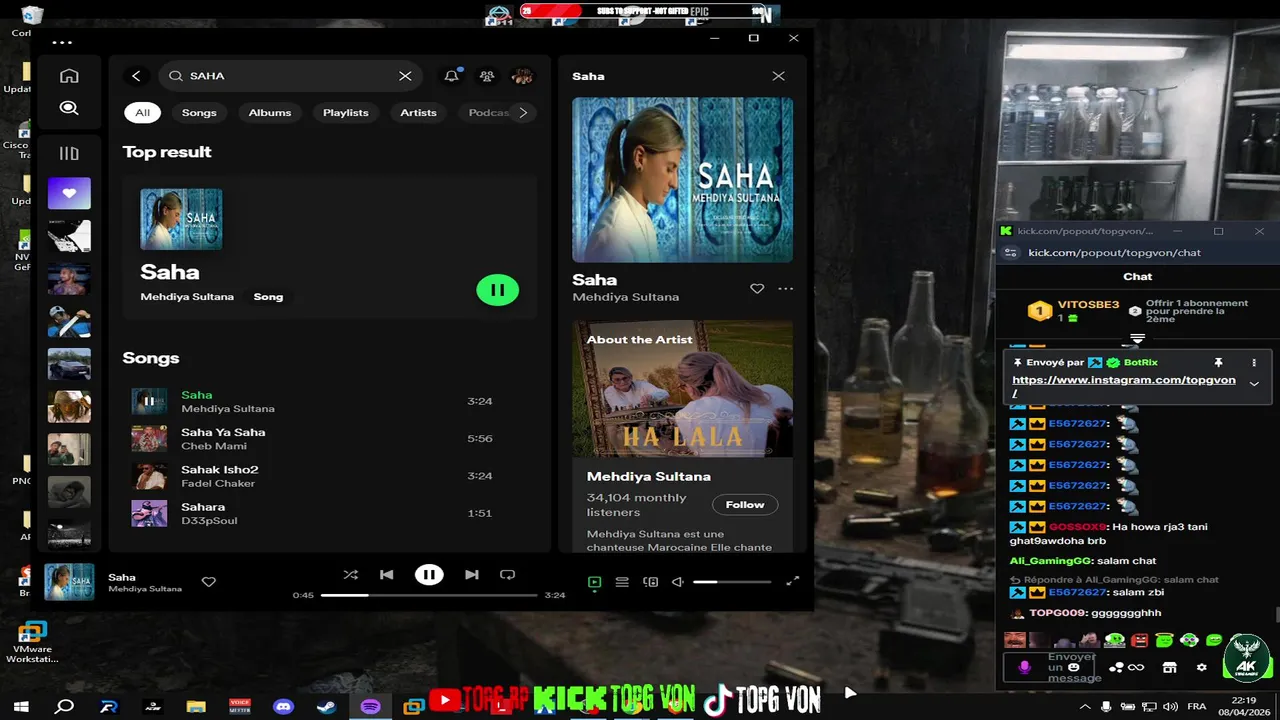1280x720 pixels.
Task: Open full screen player view
Action: tap(793, 581)
